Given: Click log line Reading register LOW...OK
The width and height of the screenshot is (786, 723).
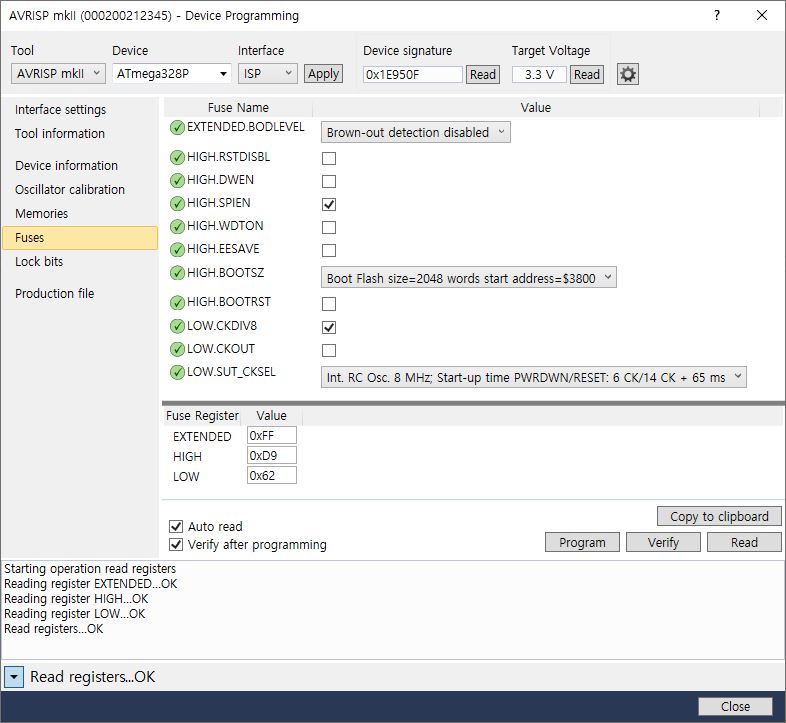Looking at the screenshot, I should coord(75,614).
